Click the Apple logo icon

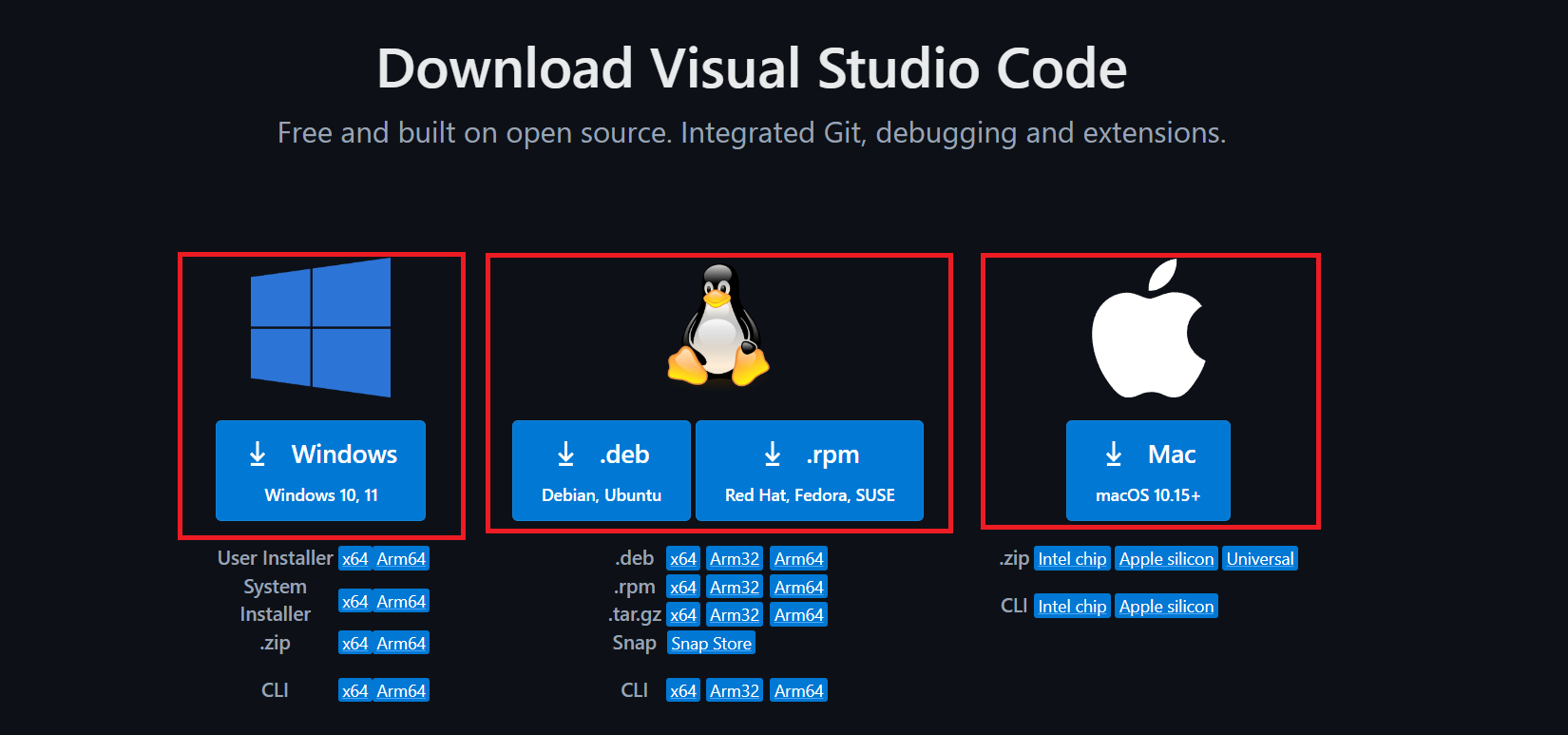[x=1148, y=329]
